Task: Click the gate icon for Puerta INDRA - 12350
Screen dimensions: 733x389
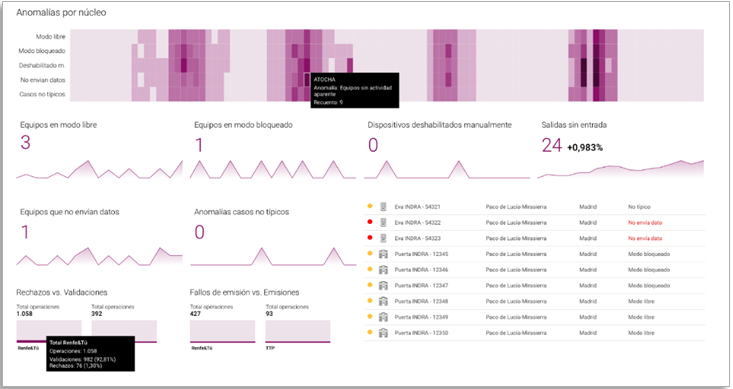Action: pyautogui.click(x=383, y=333)
